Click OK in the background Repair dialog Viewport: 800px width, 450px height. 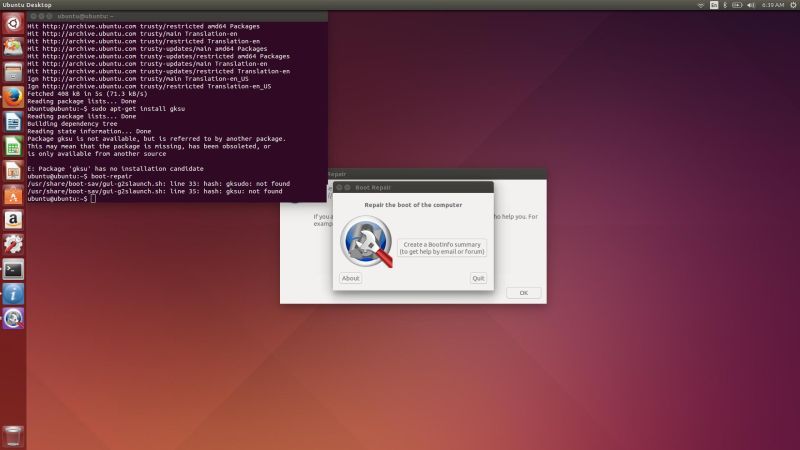[523, 293]
